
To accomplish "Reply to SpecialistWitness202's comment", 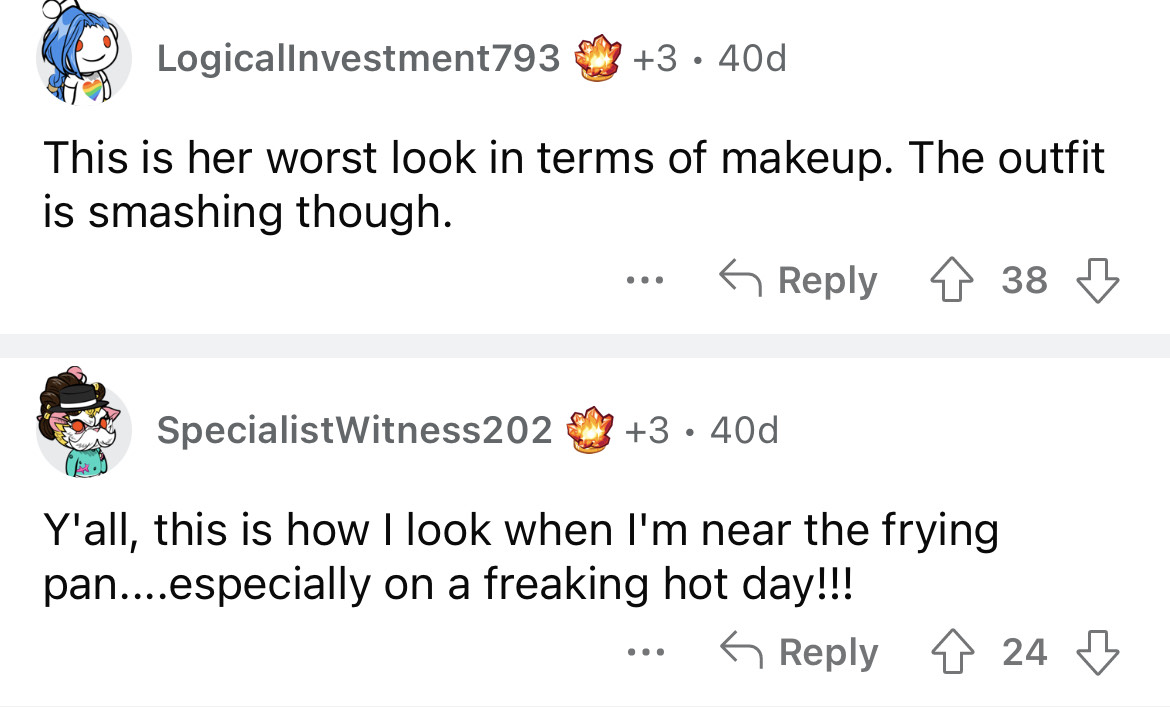I will pos(798,653).
